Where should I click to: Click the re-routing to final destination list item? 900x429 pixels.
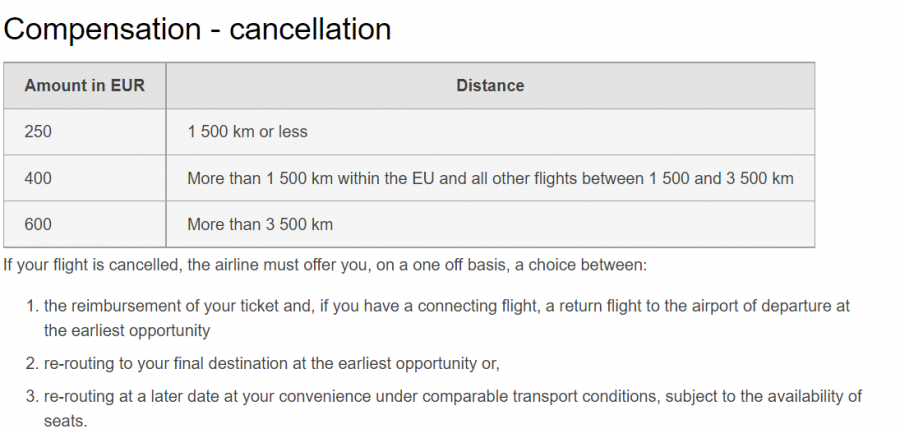(x=270, y=362)
